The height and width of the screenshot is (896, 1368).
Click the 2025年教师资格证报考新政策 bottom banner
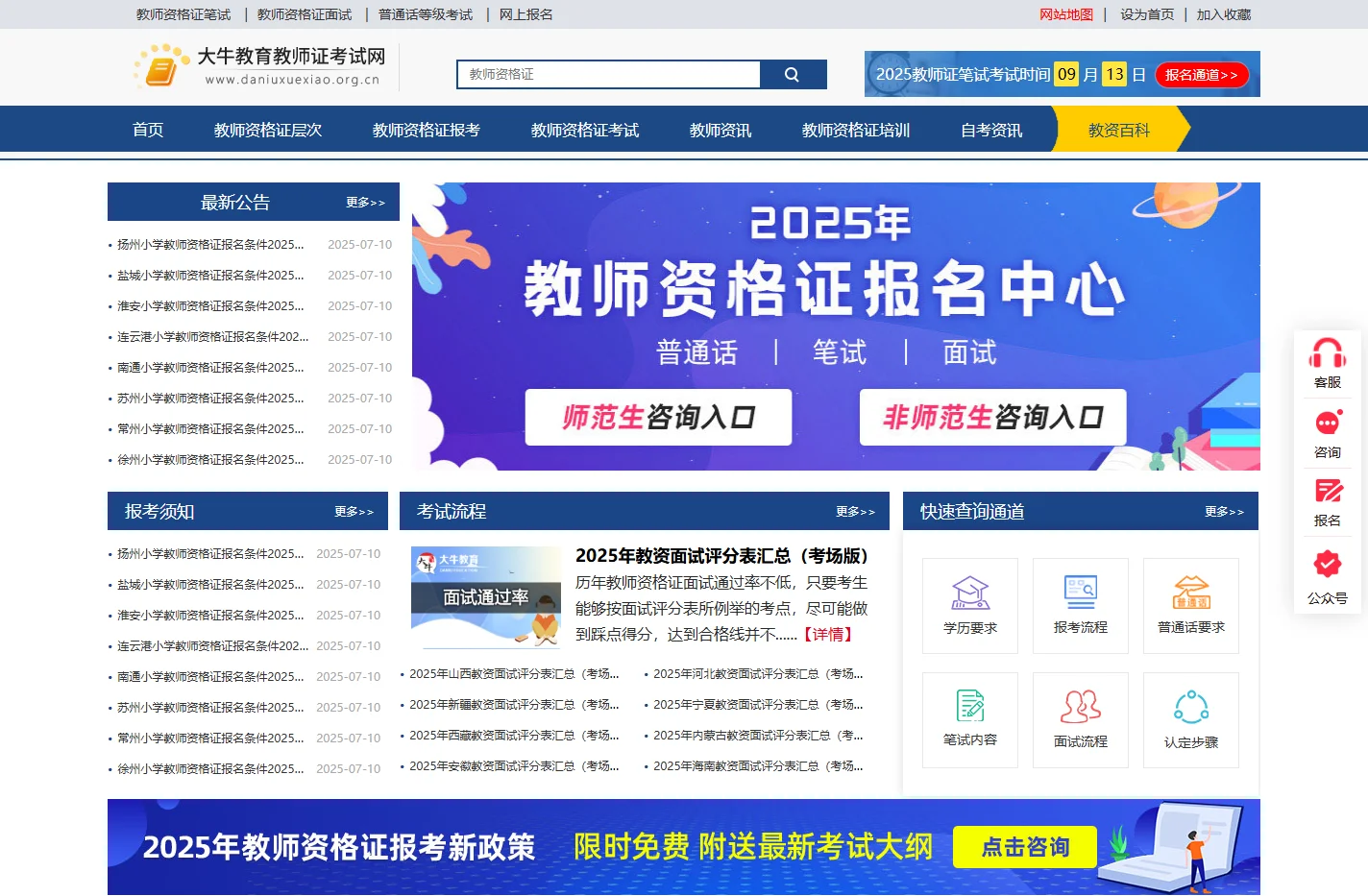tap(684, 847)
